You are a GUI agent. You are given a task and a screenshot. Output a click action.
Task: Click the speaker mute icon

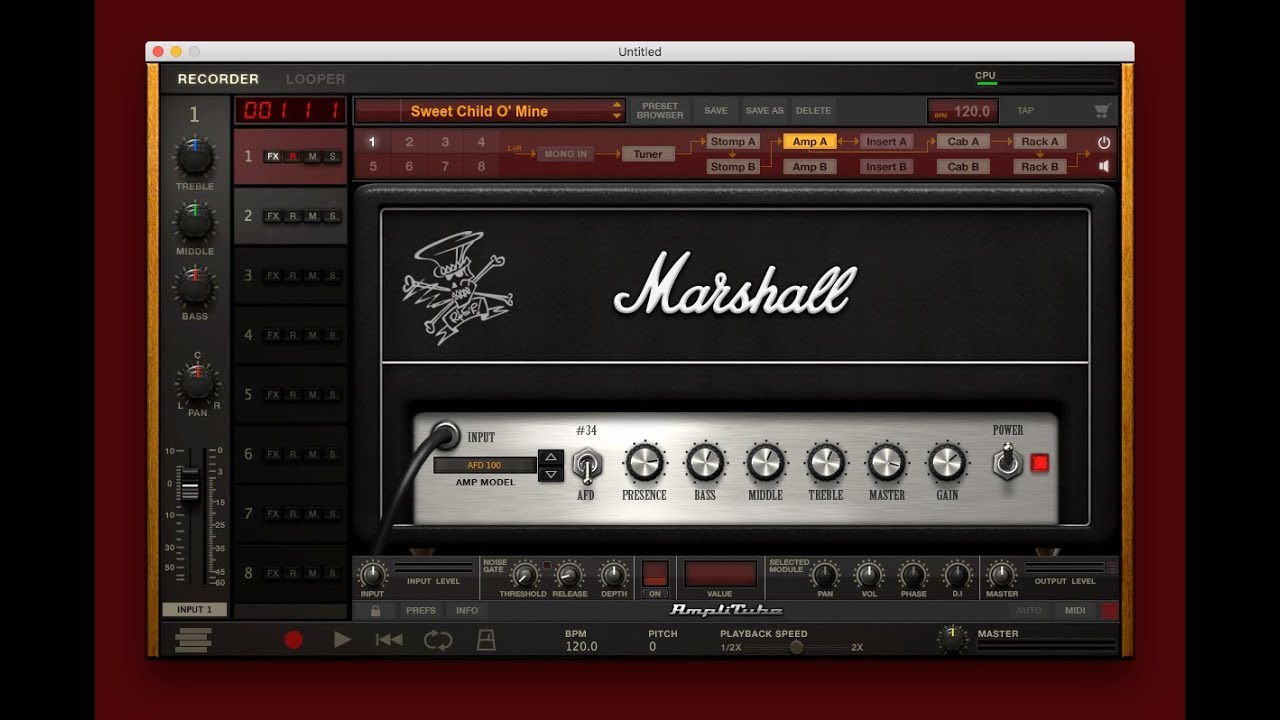pyautogui.click(x=1104, y=166)
